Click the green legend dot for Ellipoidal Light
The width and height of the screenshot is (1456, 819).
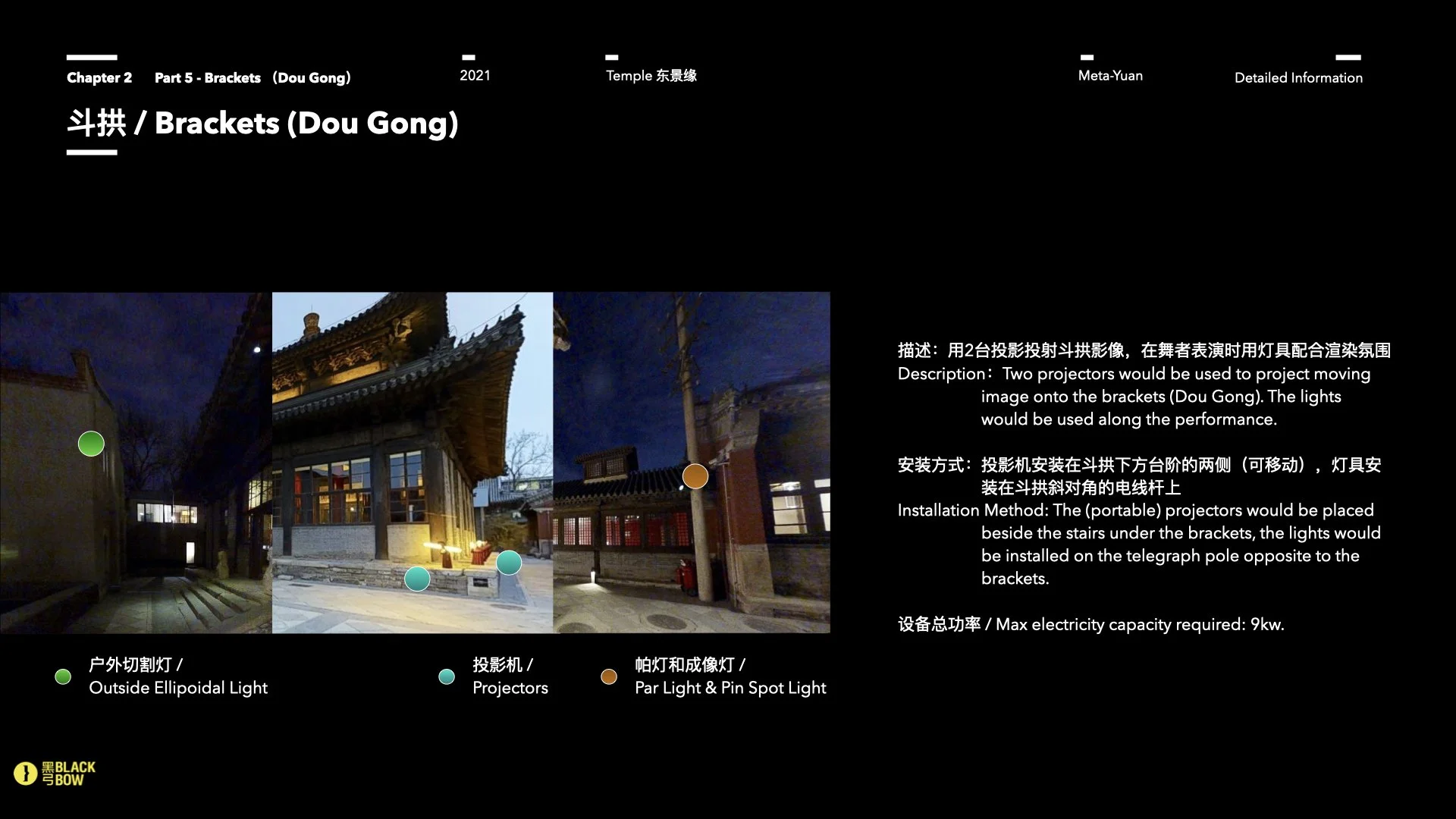(x=64, y=676)
